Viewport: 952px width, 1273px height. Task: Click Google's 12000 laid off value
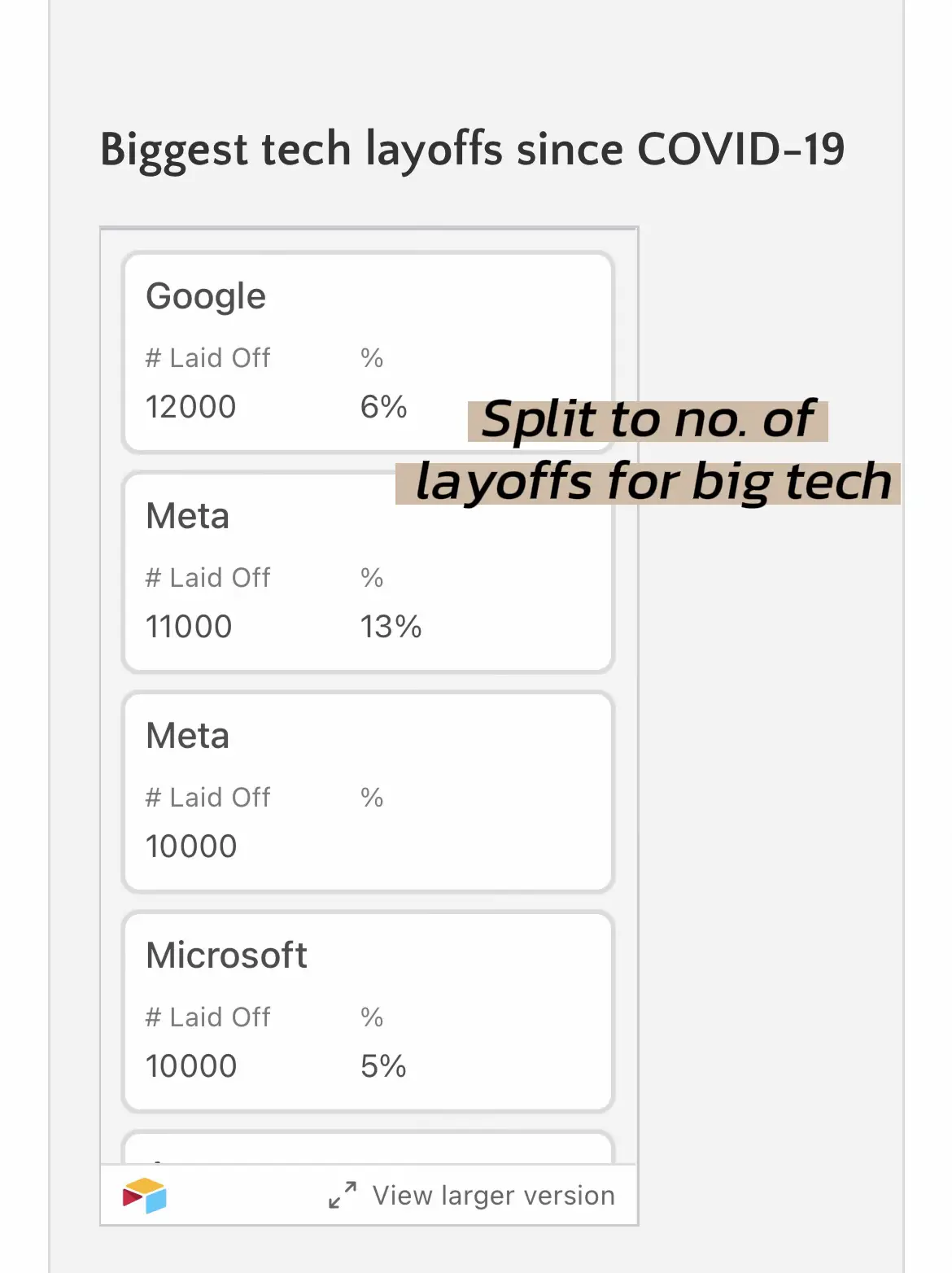coord(190,407)
